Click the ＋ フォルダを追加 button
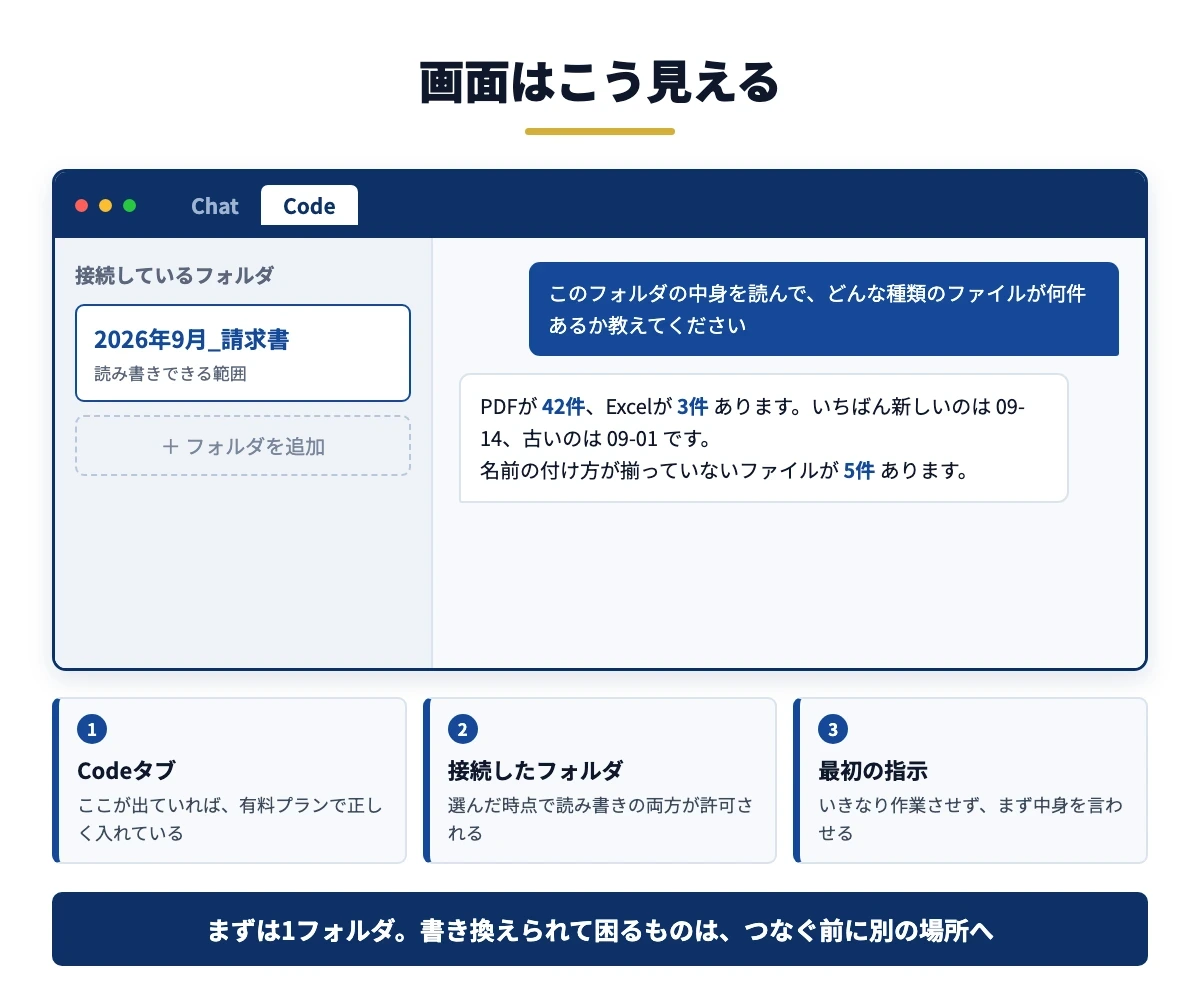 [x=243, y=446]
